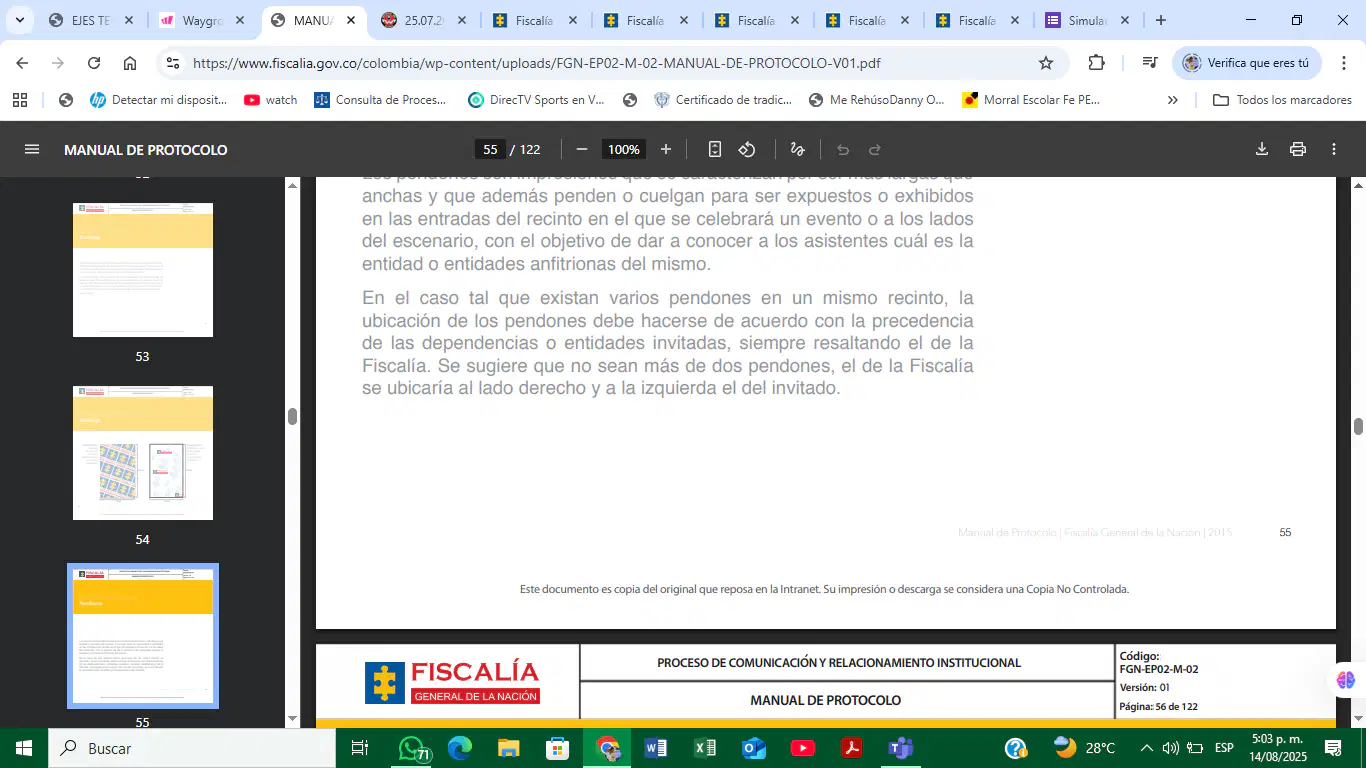Reload the current page
Image resolution: width=1366 pixels, height=768 pixels.
pos(94,63)
